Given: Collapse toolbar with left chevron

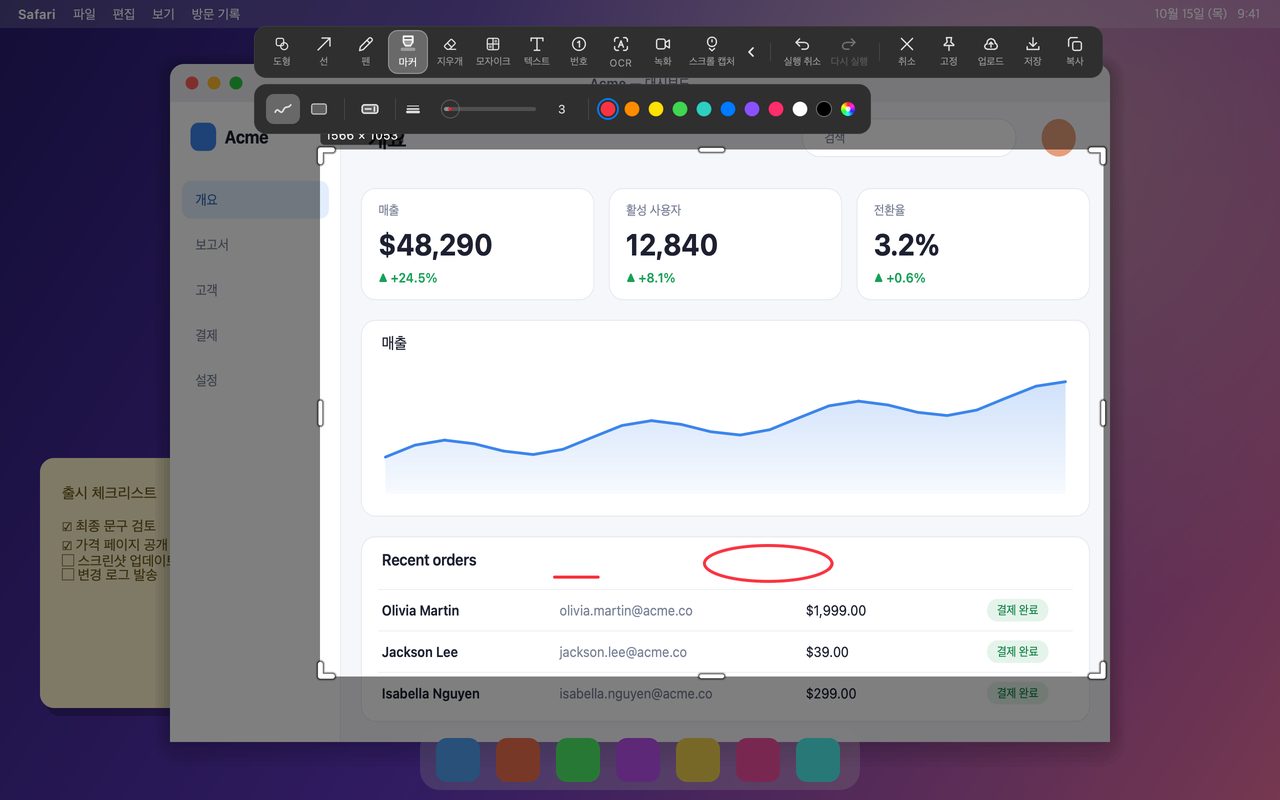Looking at the screenshot, I should 752,52.
